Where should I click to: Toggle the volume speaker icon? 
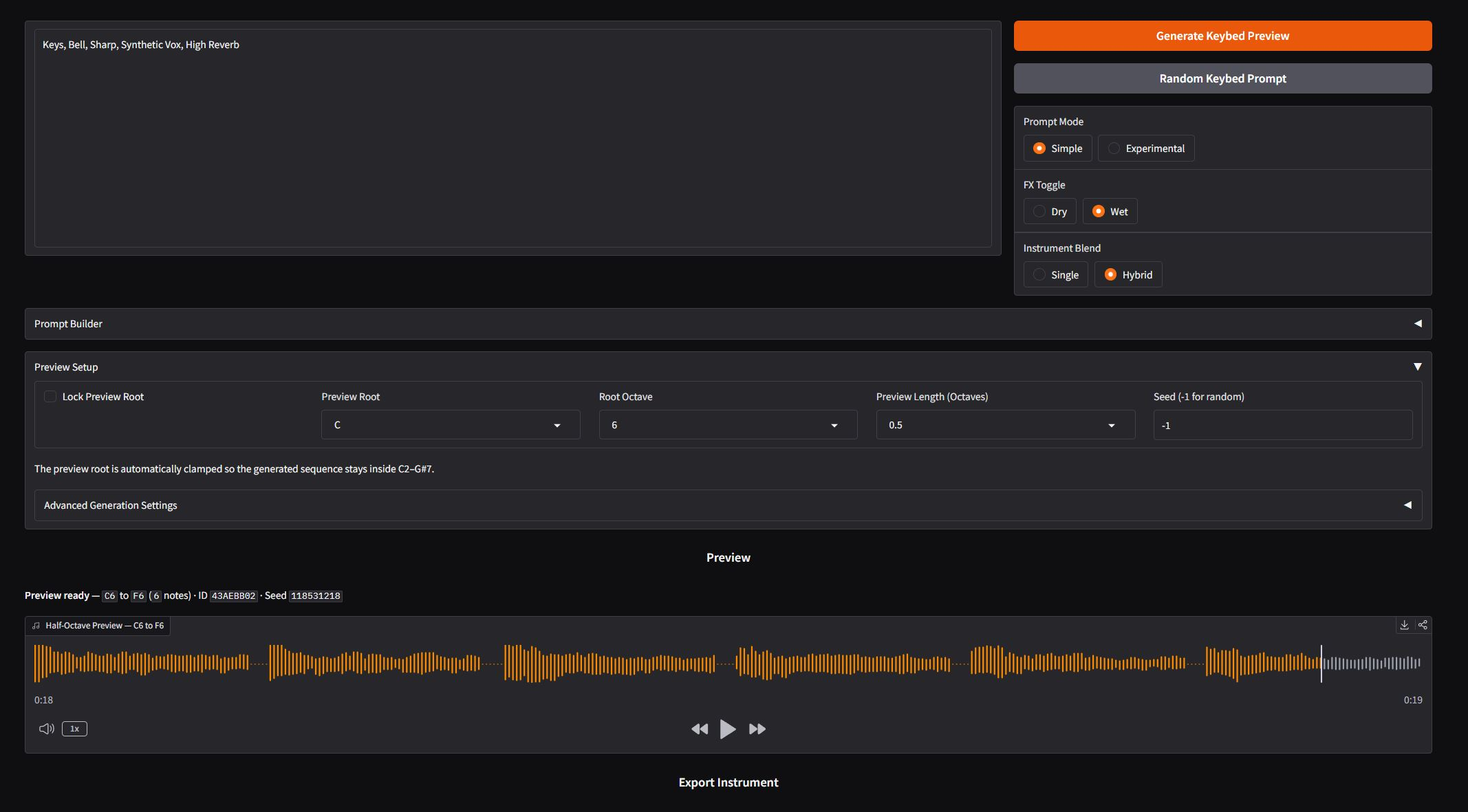[x=47, y=729]
